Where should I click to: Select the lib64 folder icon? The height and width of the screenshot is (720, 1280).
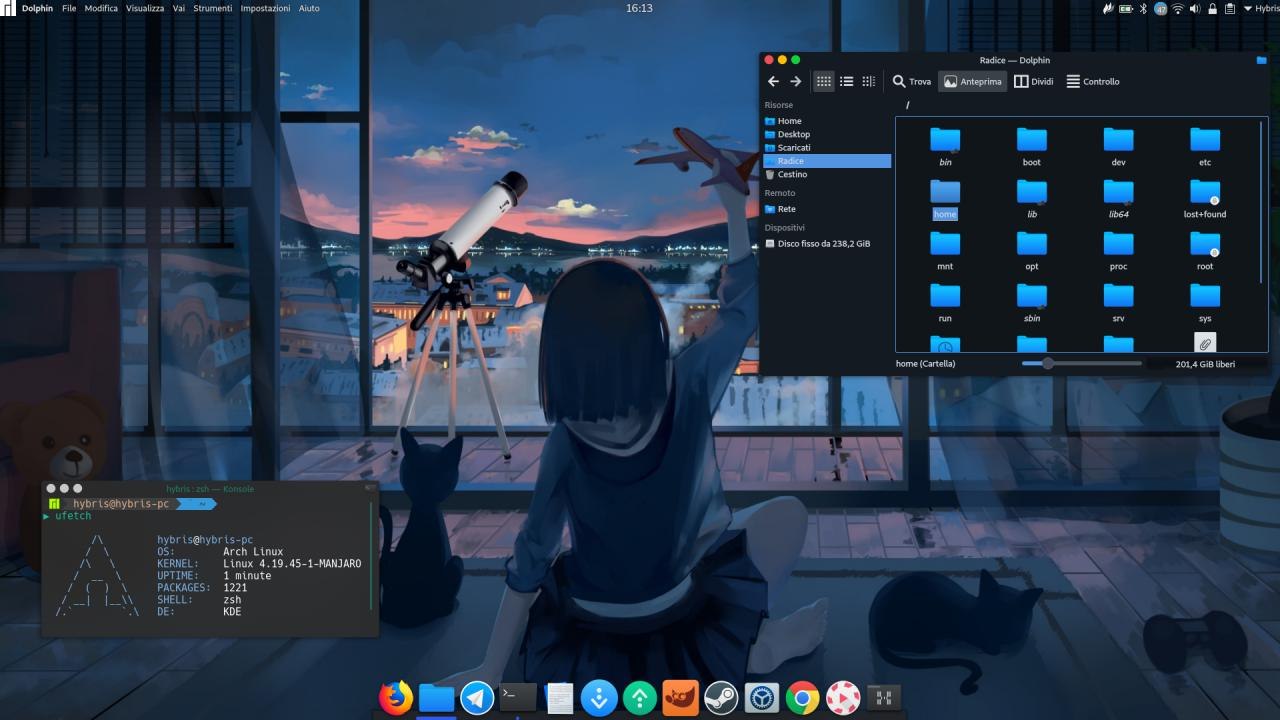coord(1118,192)
